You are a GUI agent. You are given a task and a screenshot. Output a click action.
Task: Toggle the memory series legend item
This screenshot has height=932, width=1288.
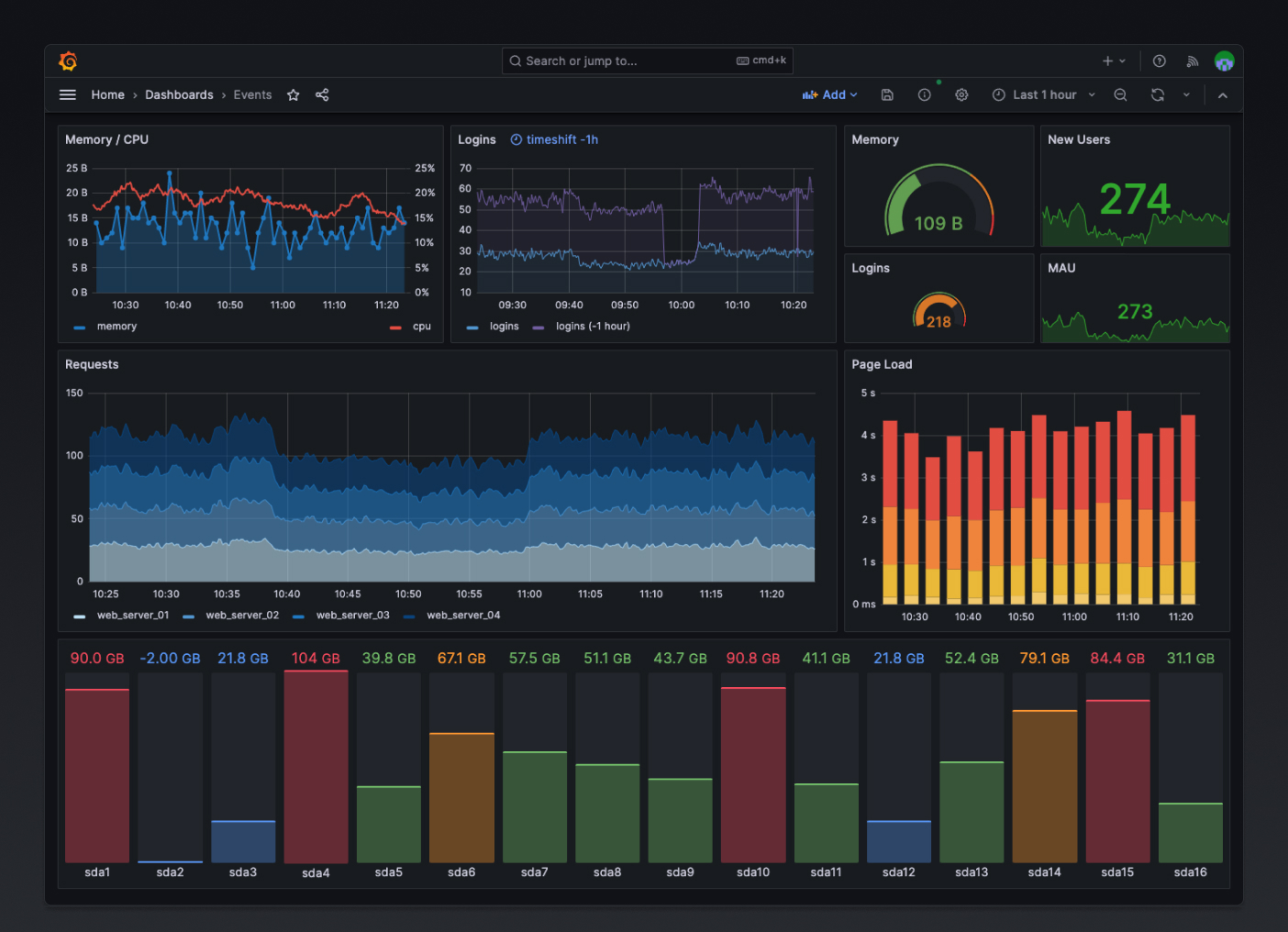(105, 327)
